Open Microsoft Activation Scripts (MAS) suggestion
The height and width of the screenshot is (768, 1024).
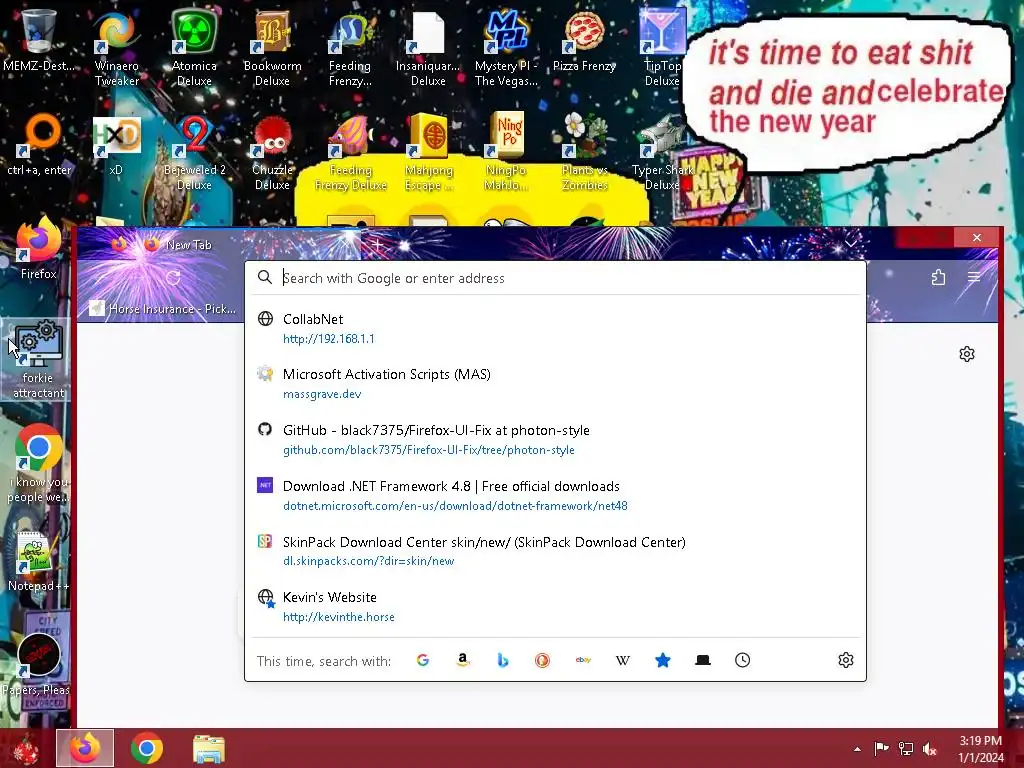point(555,384)
